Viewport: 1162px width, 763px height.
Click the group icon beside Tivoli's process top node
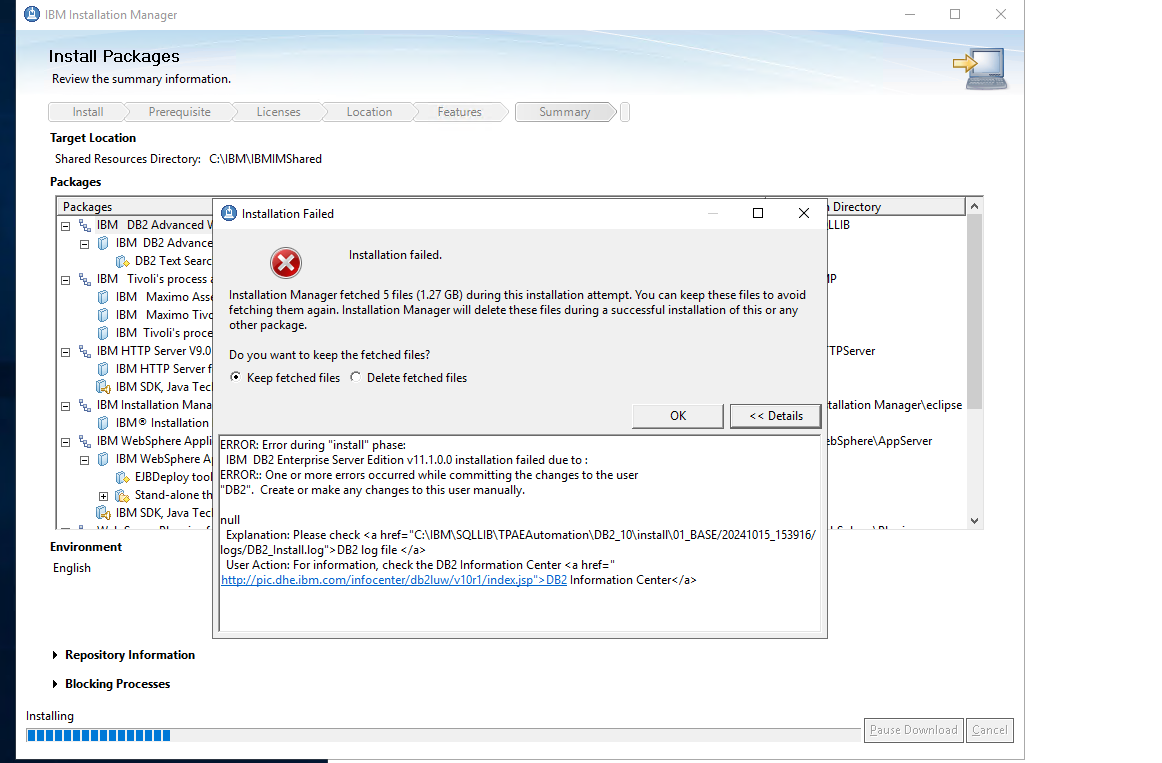click(x=84, y=279)
